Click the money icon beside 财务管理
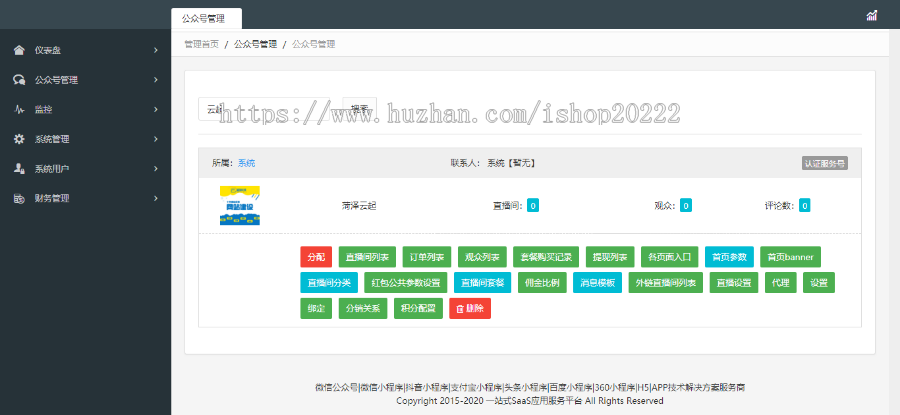The width and height of the screenshot is (900, 415). 19,199
